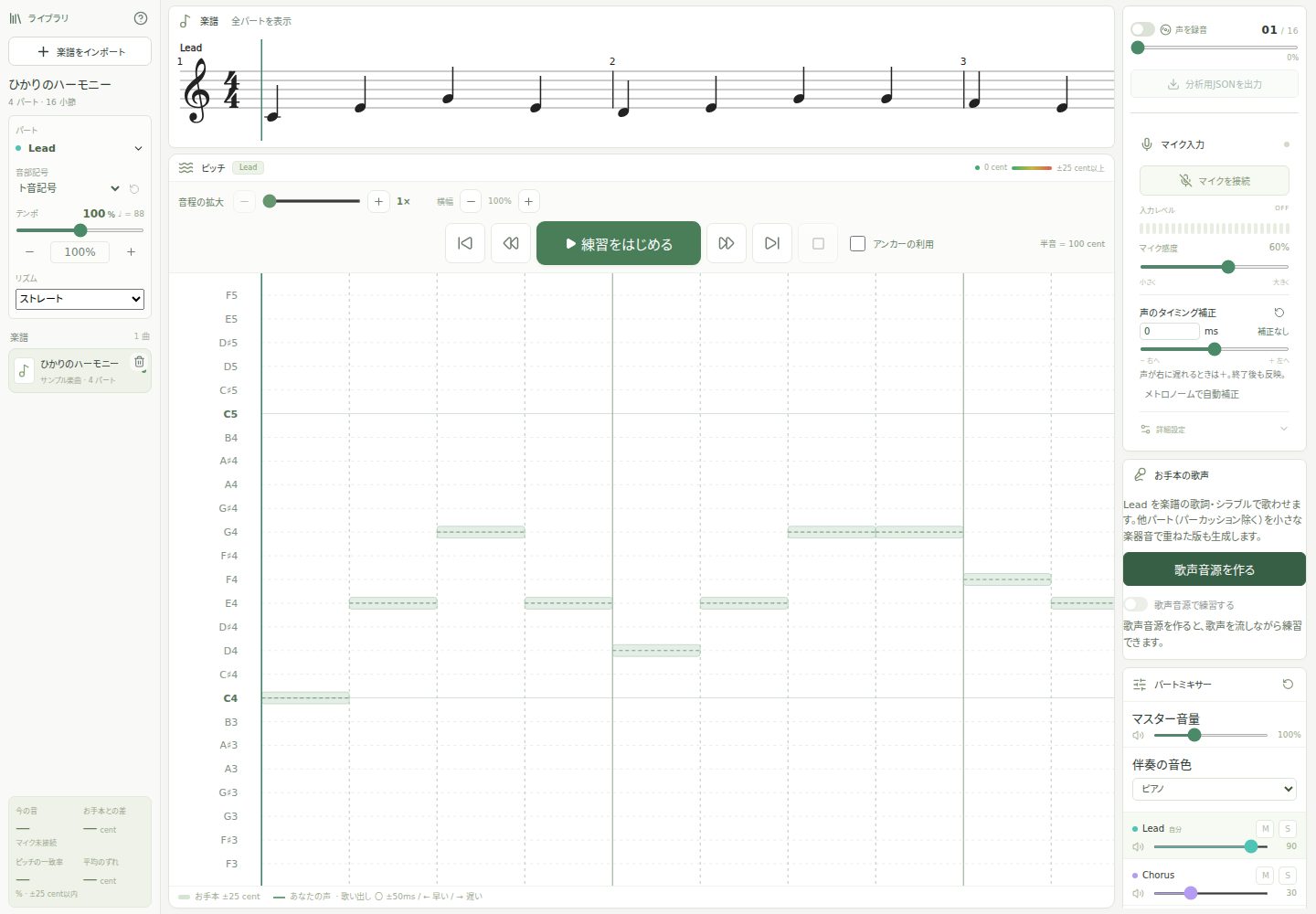Click the fast-forward button
Screen dimensions: 1316x914
(727, 243)
